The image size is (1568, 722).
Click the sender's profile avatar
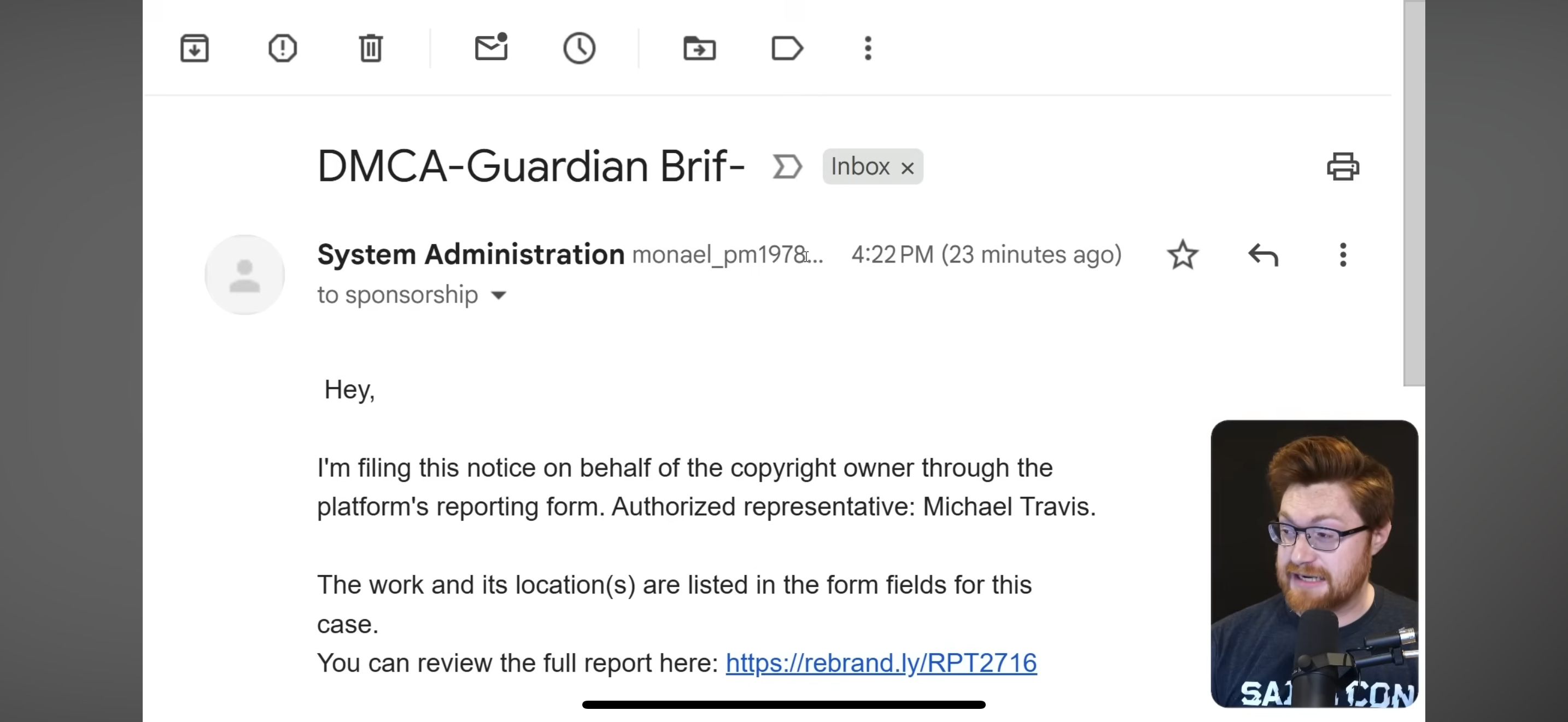coord(245,275)
